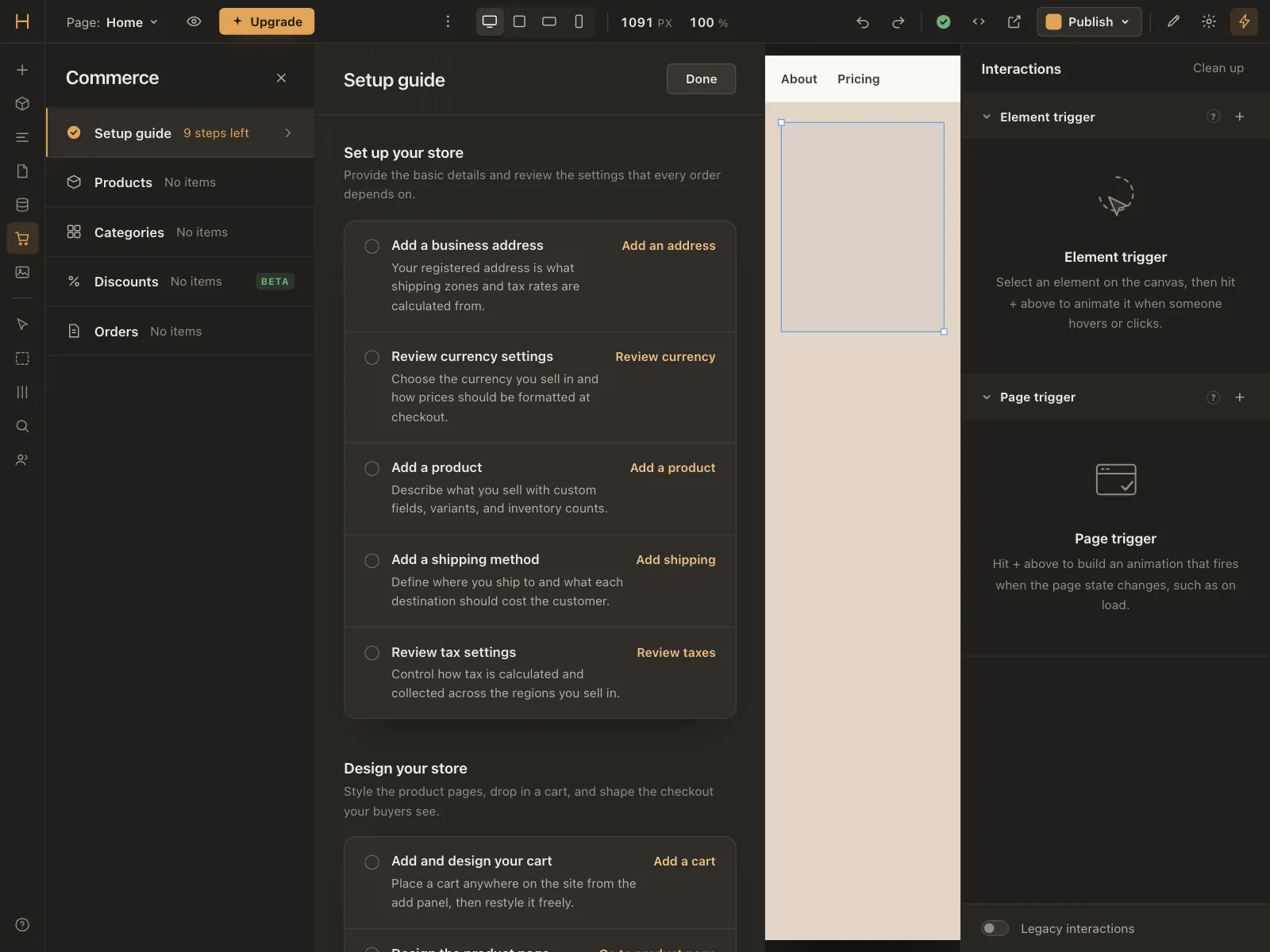
Task: Click the redo arrow in top bar
Action: [x=898, y=22]
